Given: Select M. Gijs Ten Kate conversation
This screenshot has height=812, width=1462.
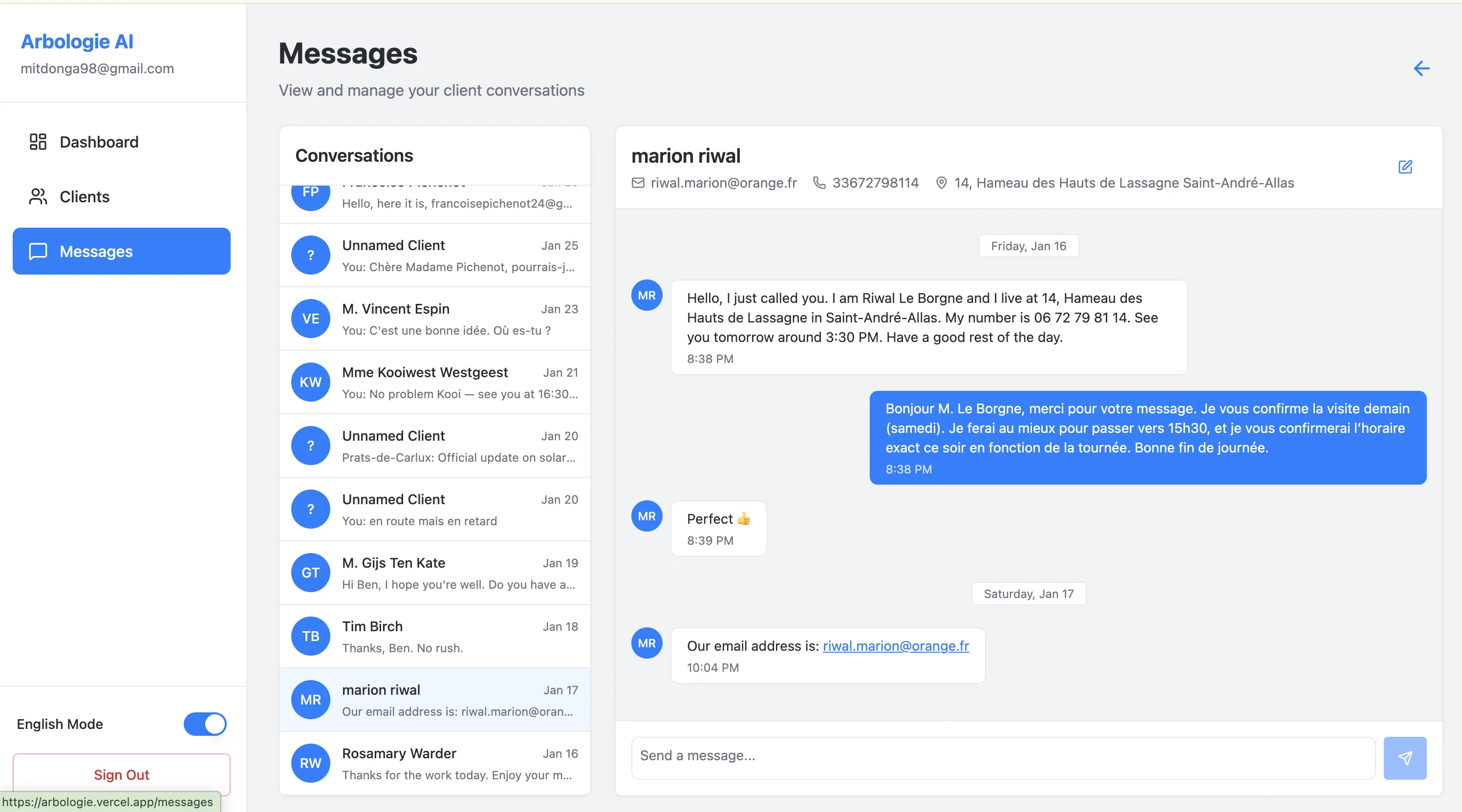Looking at the screenshot, I should tap(435, 573).
